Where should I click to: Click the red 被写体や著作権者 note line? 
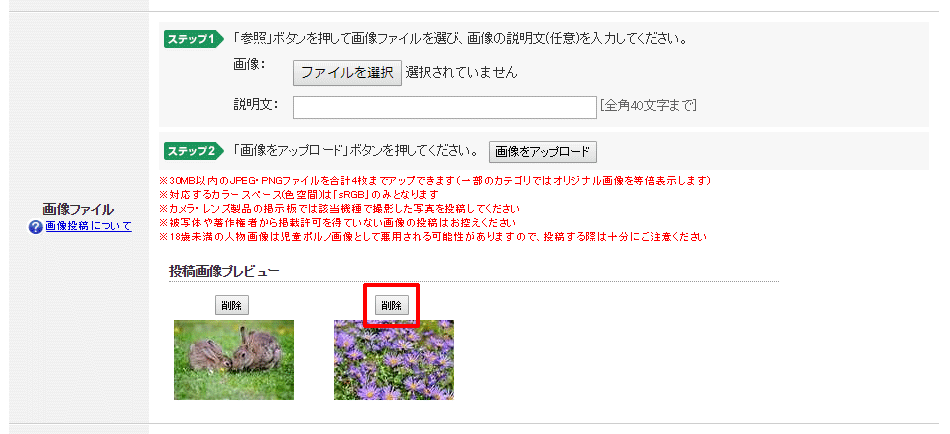pyautogui.click(x=337, y=222)
